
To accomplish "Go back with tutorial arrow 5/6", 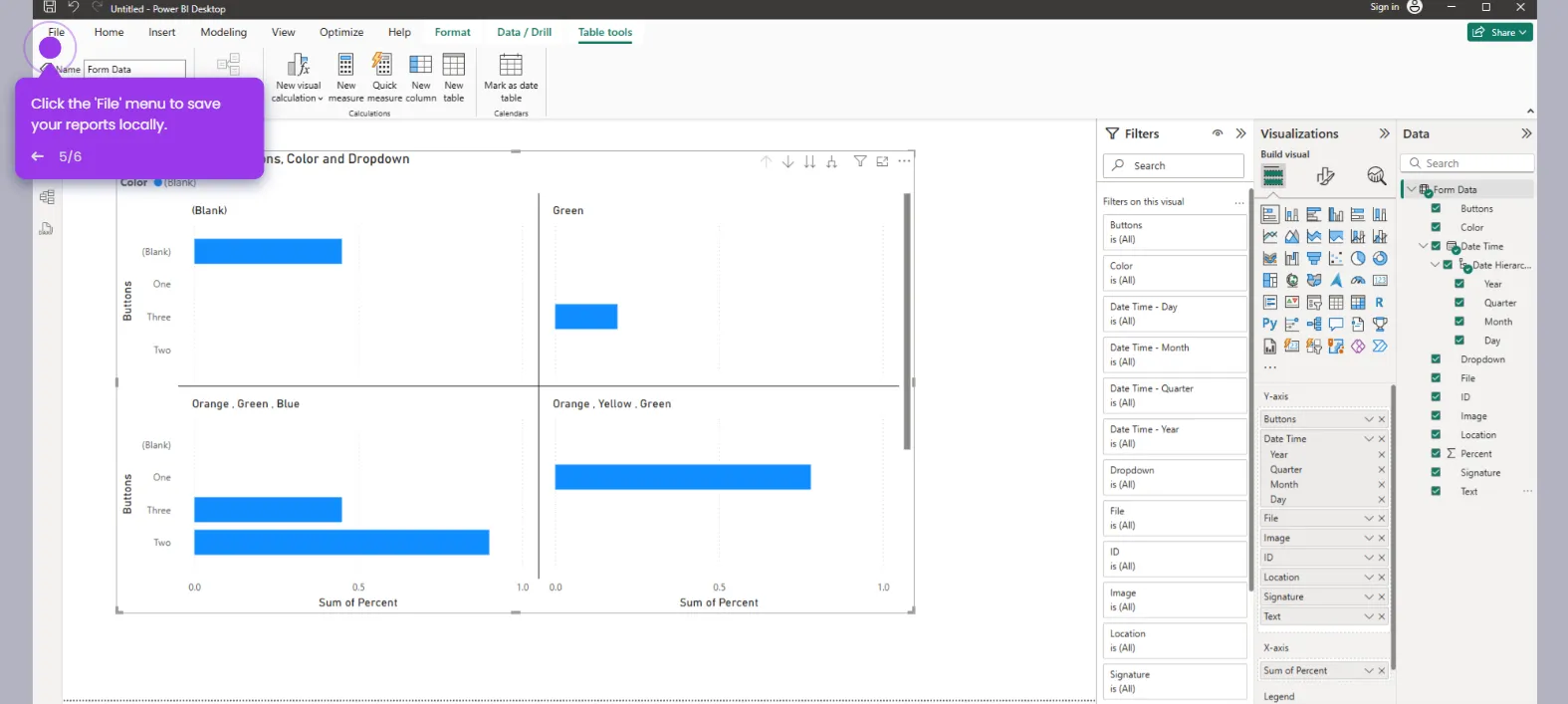I will click(38, 156).
